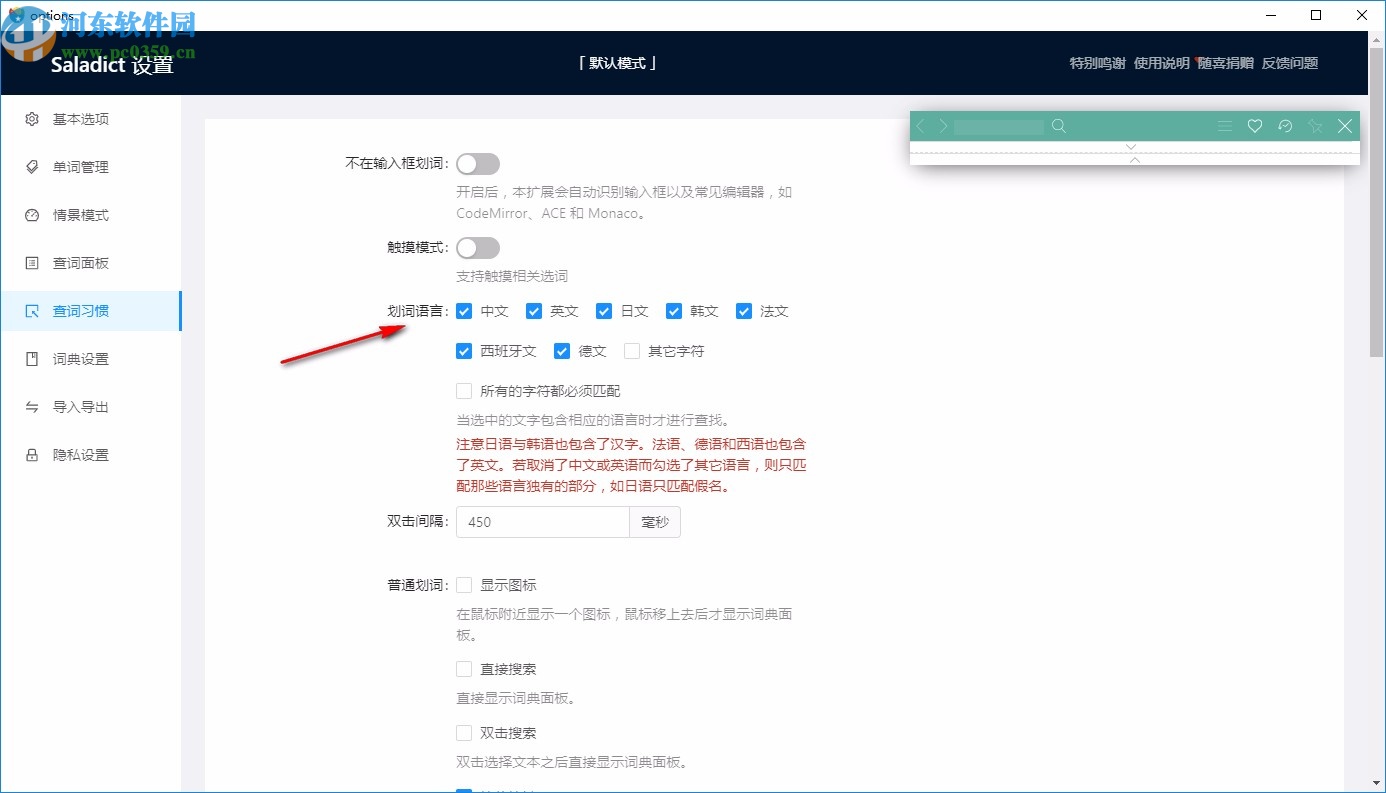Viewport: 1386px width, 793px height.
Task: Close the floating dictionary panel
Action: point(1345,126)
